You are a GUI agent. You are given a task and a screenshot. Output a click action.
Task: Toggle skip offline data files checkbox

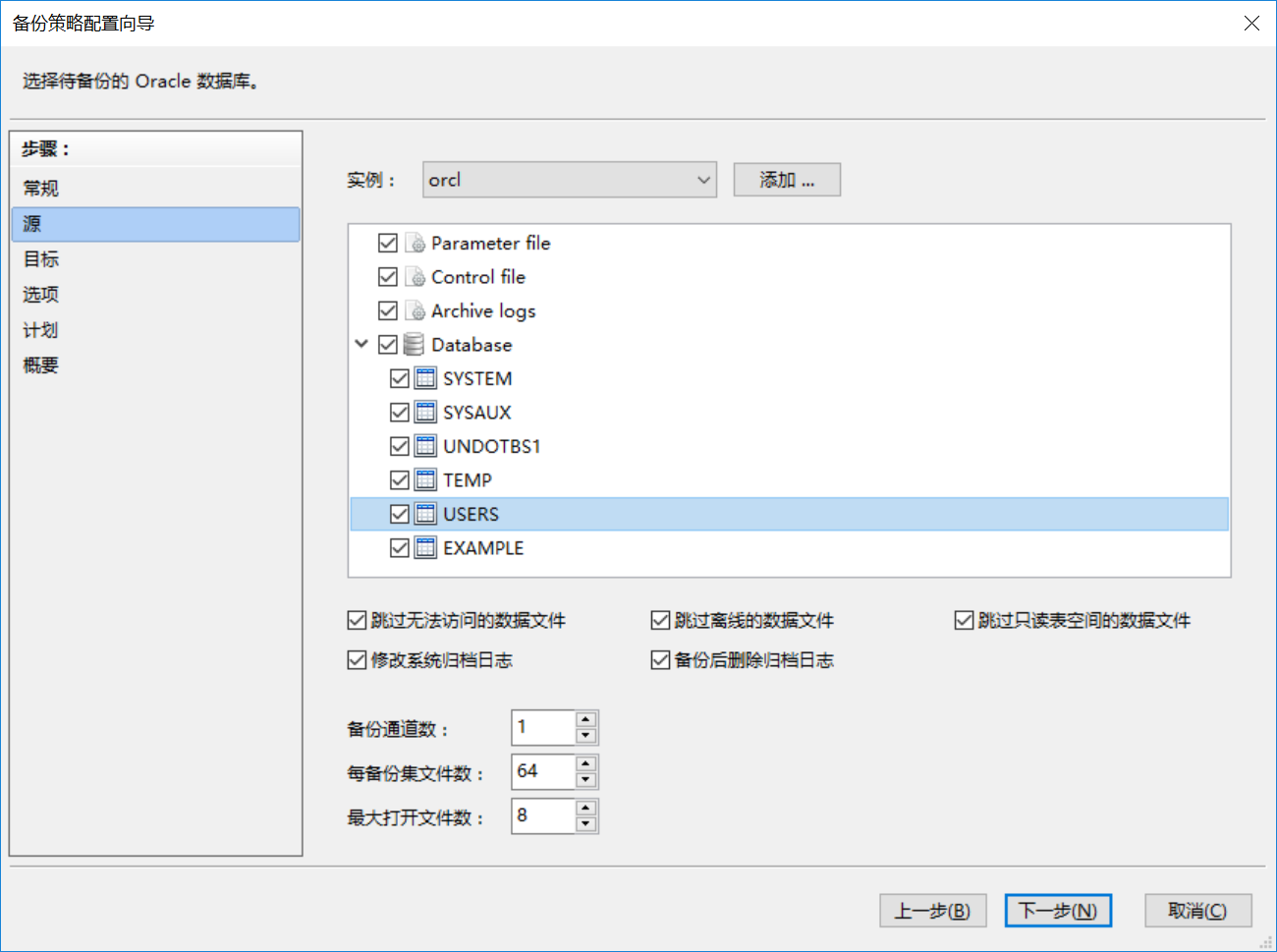point(661,621)
